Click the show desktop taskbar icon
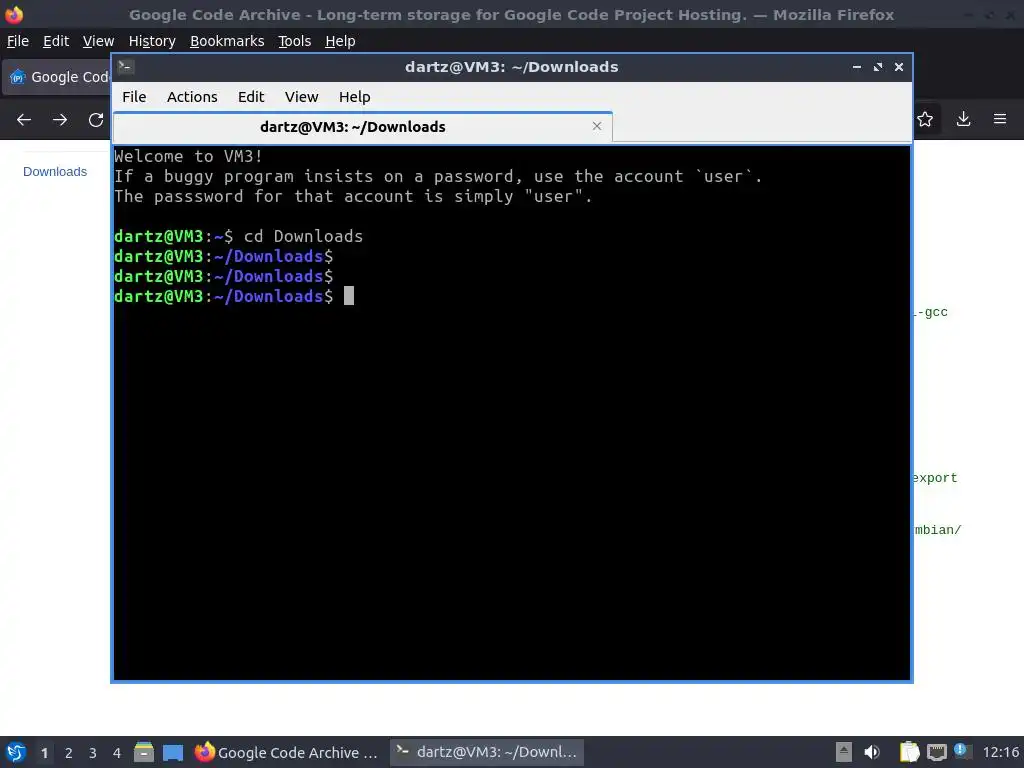The width and height of the screenshot is (1024, 768). 173,753
